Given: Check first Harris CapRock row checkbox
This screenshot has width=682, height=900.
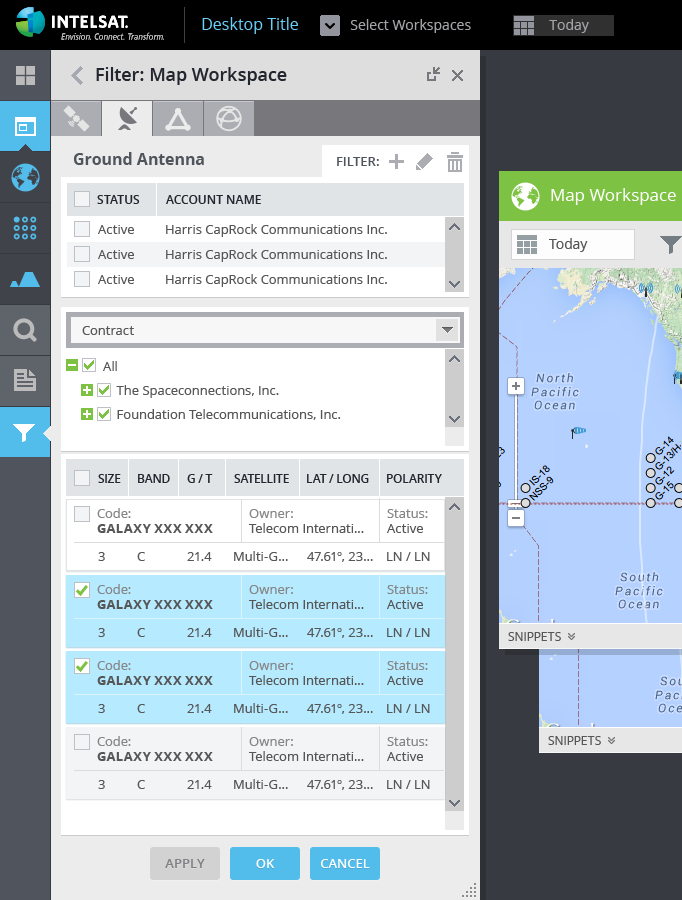Looking at the screenshot, I should point(82,229).
